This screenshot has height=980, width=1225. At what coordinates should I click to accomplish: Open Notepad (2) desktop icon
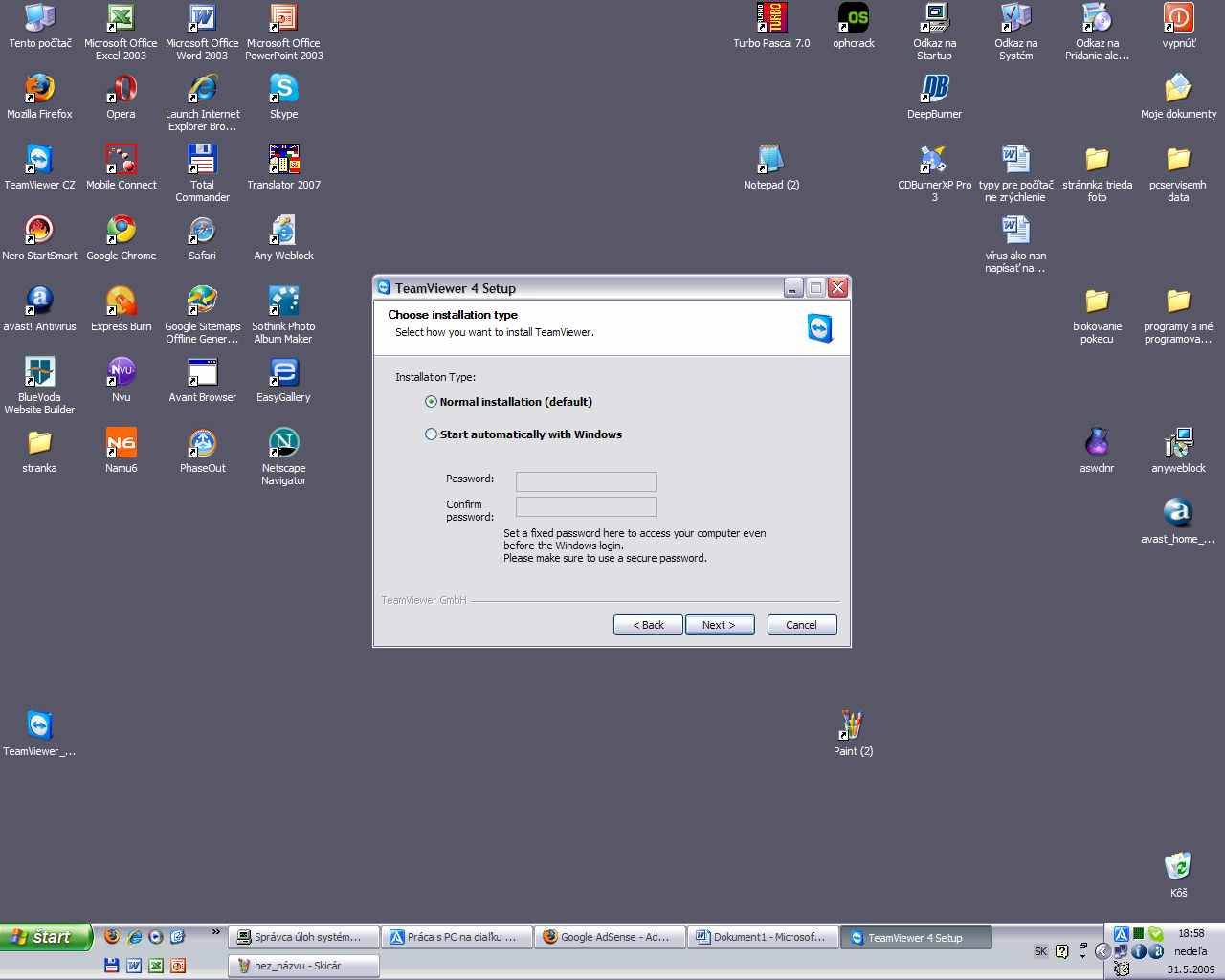point(771,160)
